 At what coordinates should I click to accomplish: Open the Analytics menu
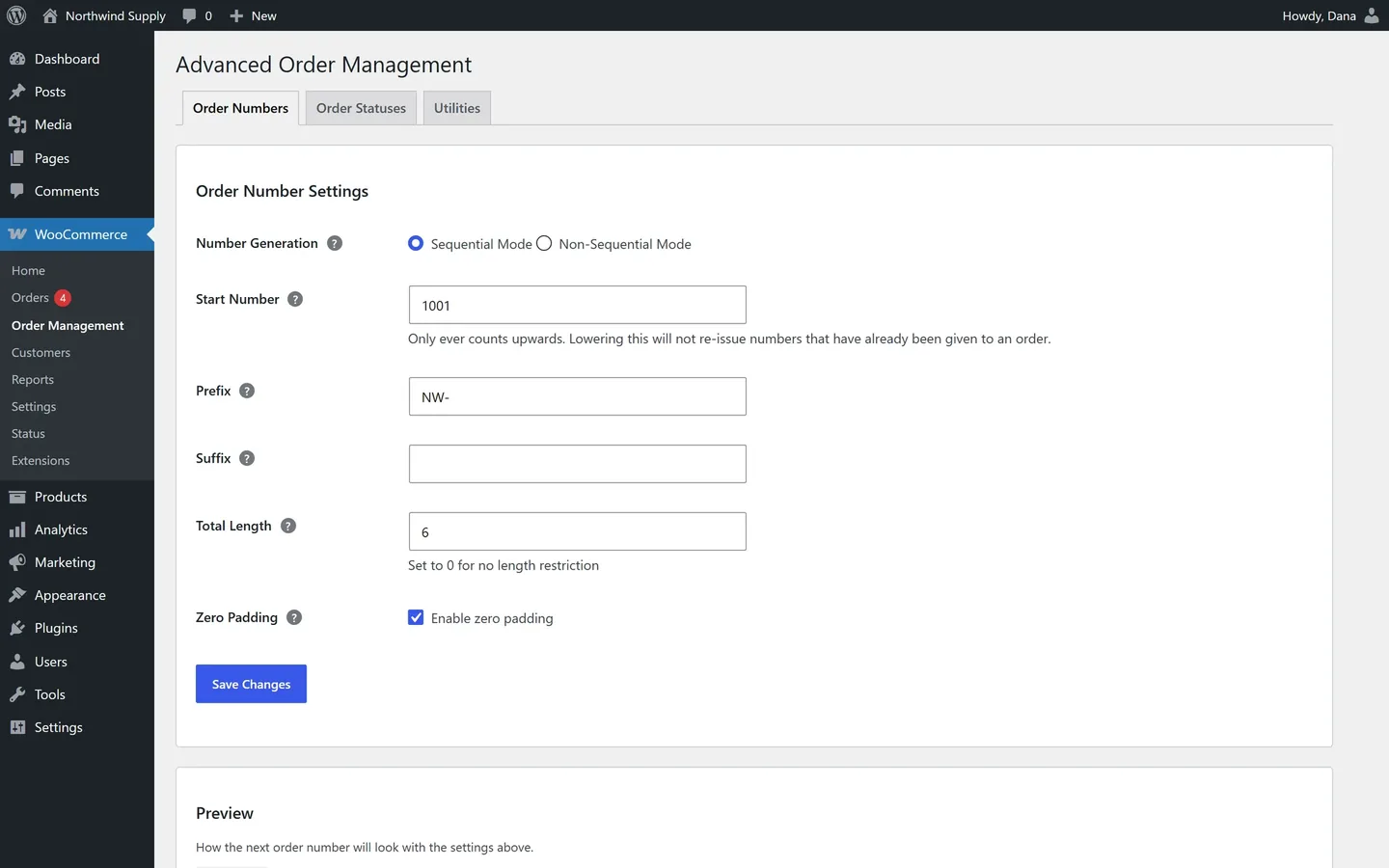click(x=77, y=529)
